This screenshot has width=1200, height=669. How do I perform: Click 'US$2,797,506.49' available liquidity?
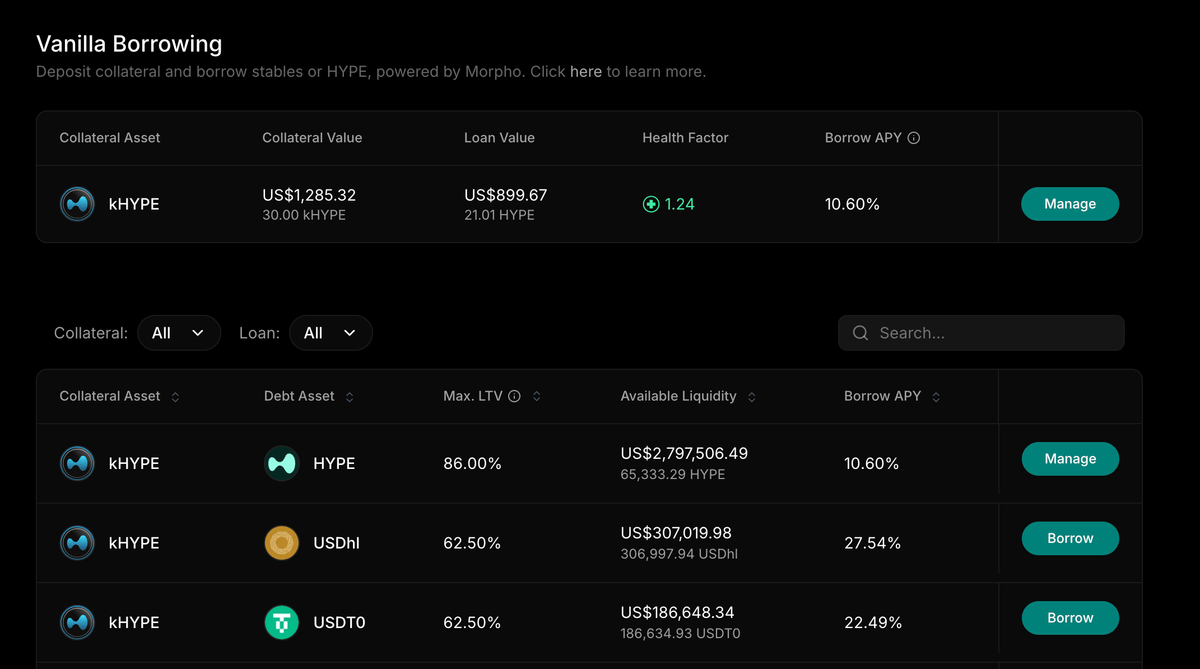pyautogui.click(x=684, y=454)
